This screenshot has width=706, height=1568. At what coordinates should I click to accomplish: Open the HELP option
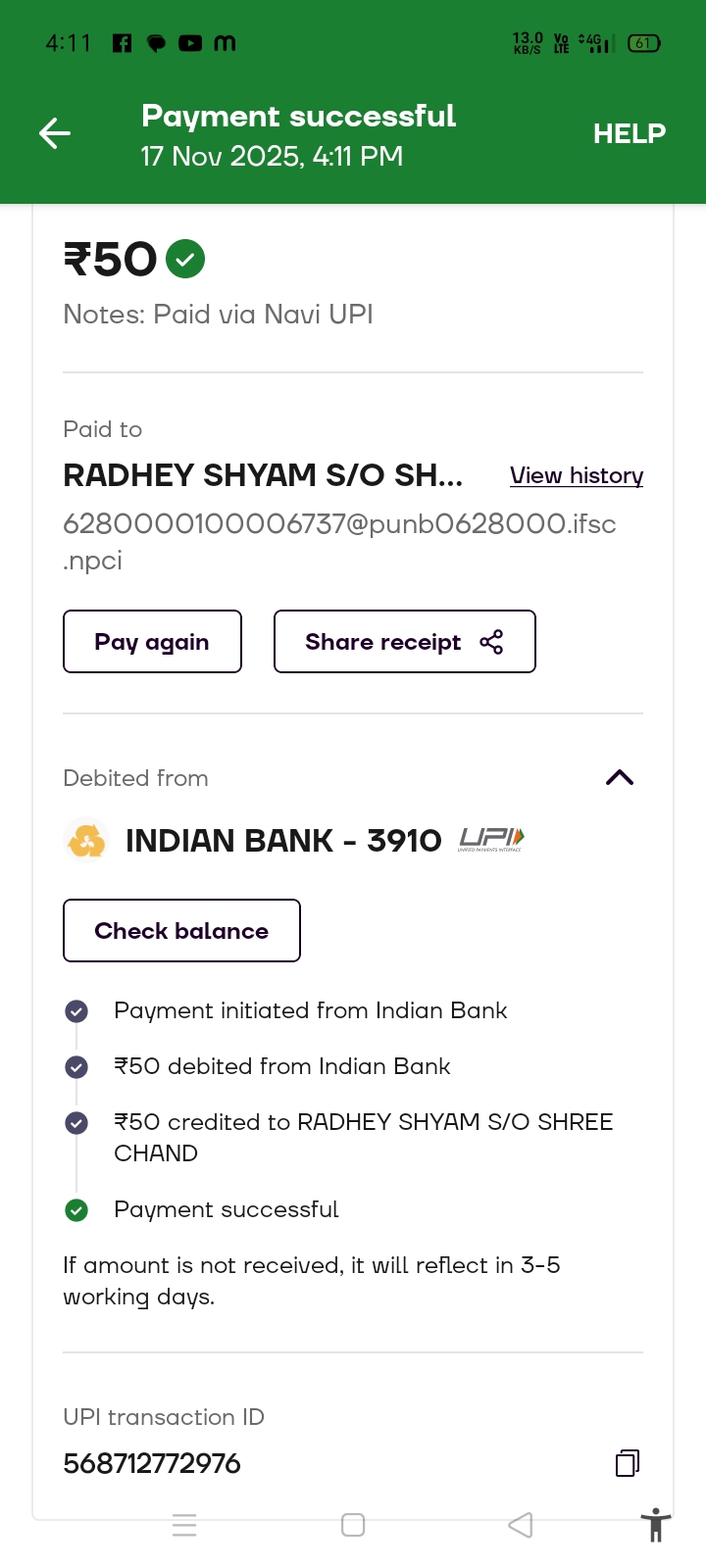[x=629, y=133]
